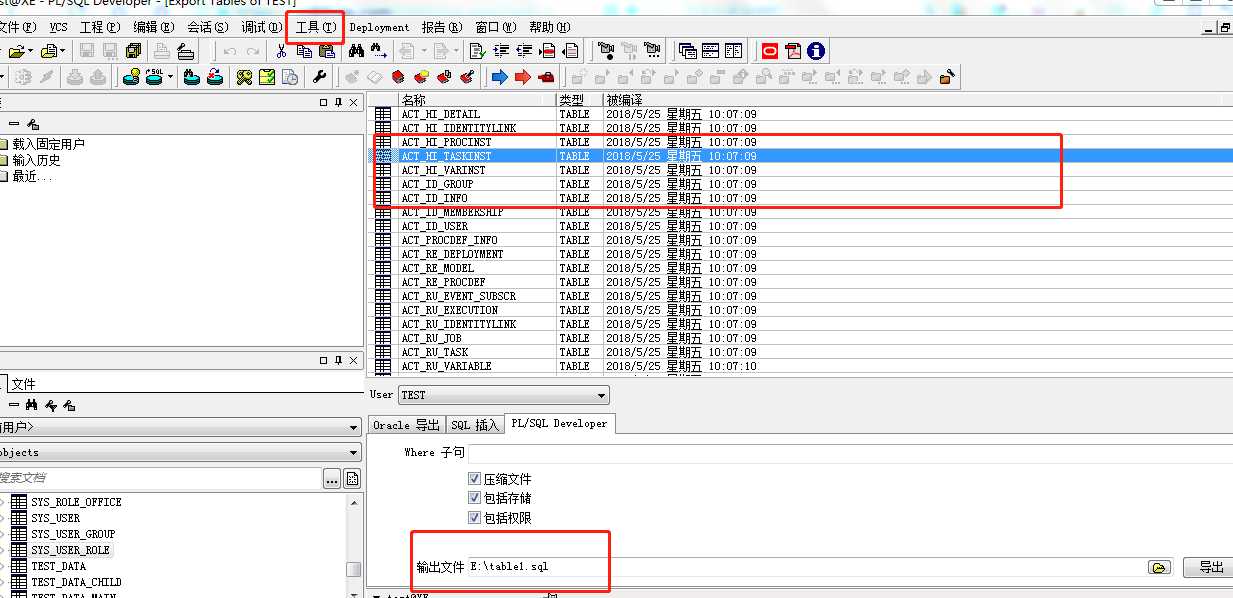Open the 帮助(H) menu
Viewport: 1233px width, 598px height.
coord(550,27)
